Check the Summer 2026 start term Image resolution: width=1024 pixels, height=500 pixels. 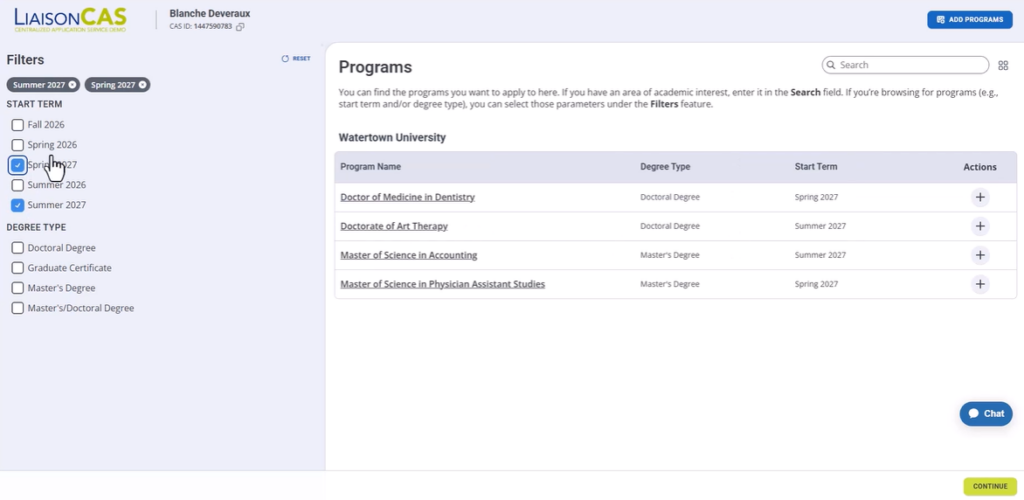coord(18,185)
